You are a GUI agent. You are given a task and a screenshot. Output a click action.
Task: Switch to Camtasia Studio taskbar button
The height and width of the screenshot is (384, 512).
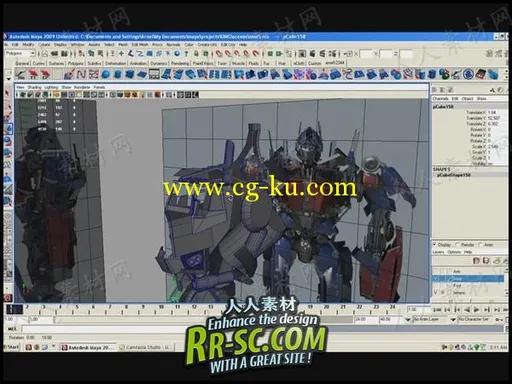146,347
